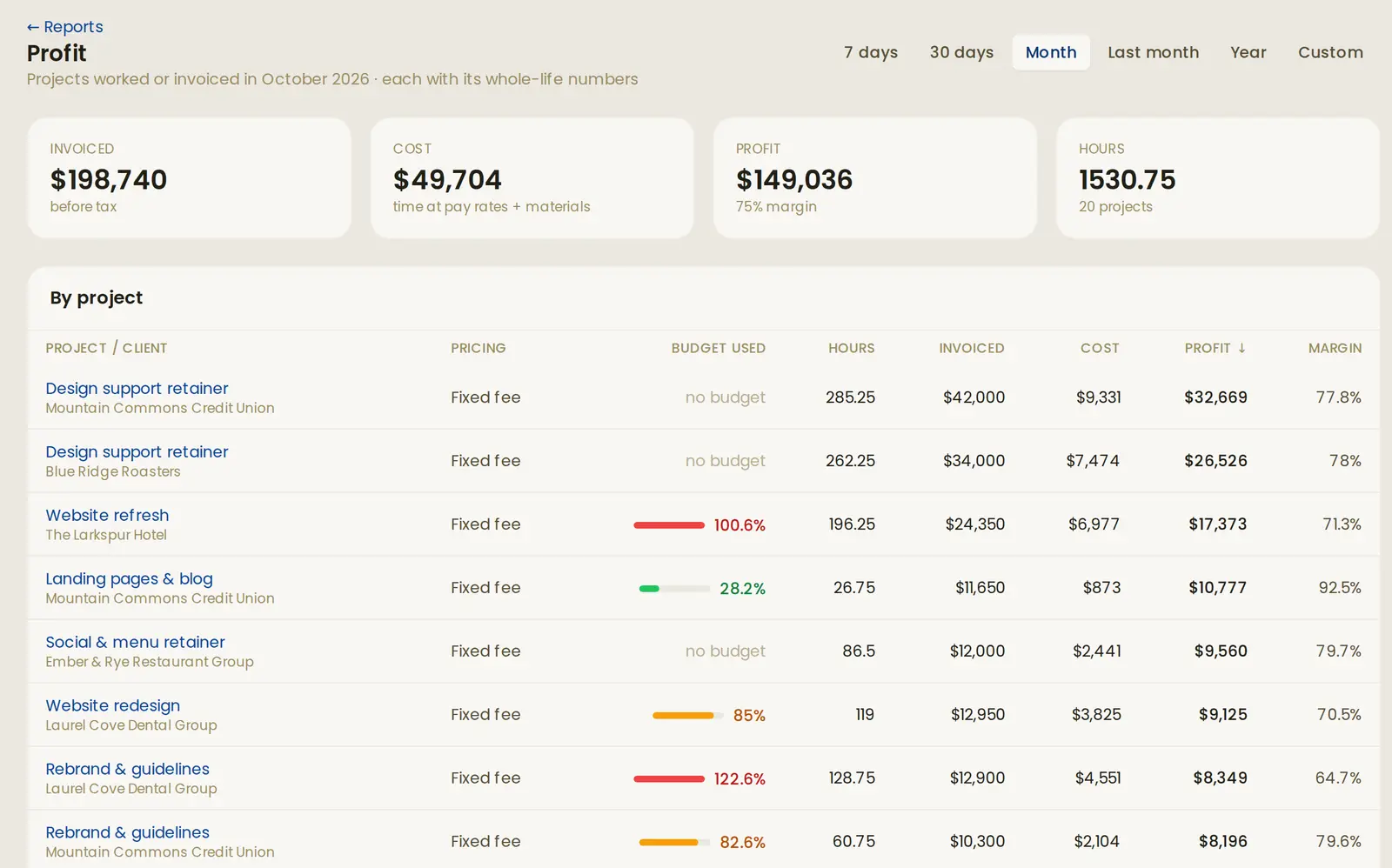This screenshot has height=868, width=1392.
Task: Select the 7 days range tab
Action: [871, 52]
